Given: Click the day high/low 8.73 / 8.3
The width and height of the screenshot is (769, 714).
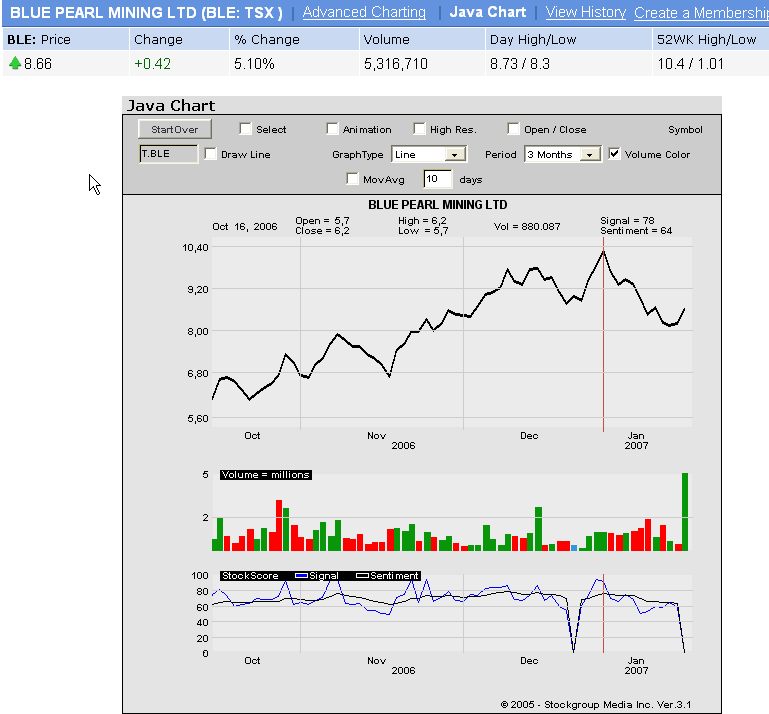Looking at the screenshot, I should 520,64.
